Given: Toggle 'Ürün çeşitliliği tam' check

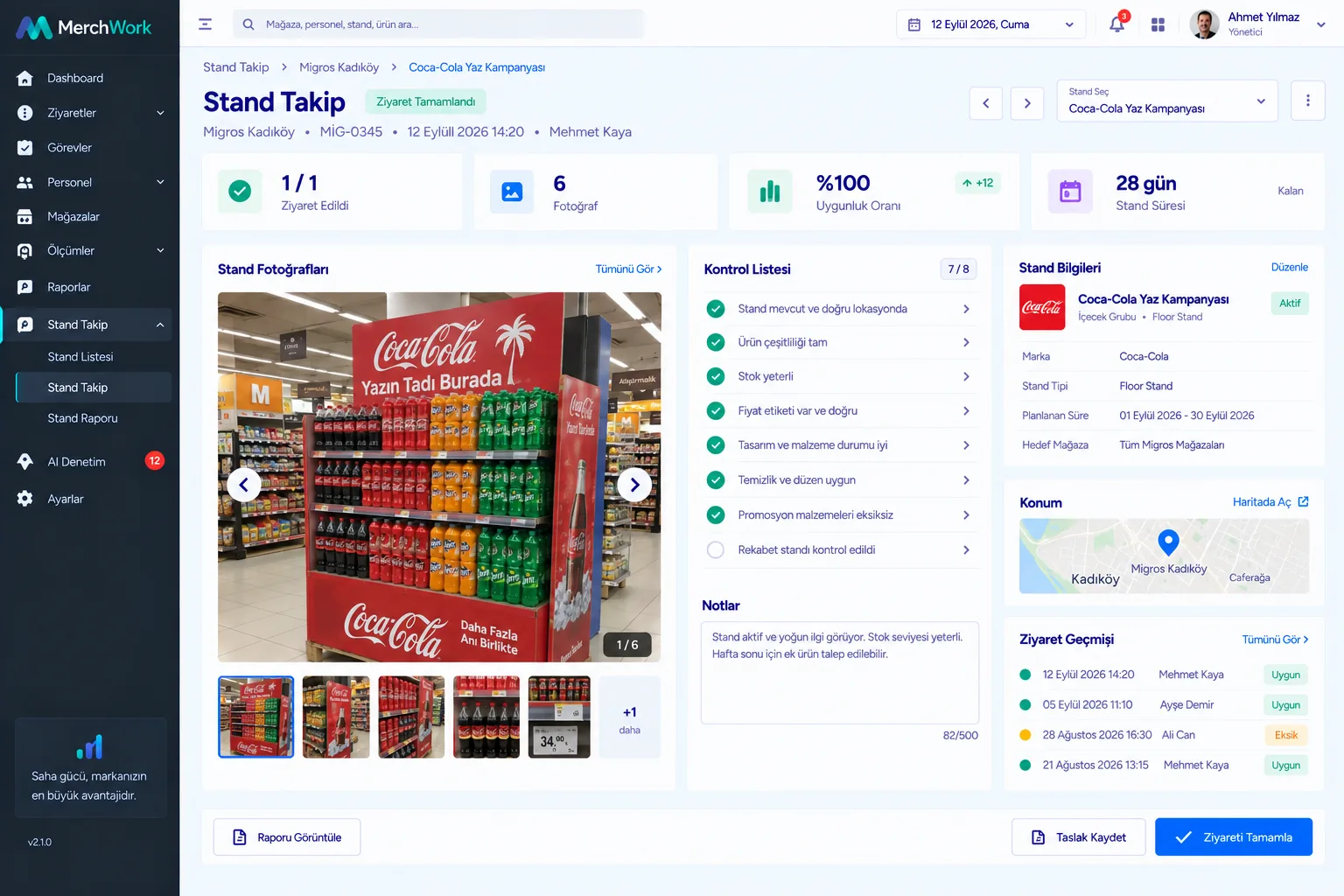Looking at the screenshot, I should (716, 342).
